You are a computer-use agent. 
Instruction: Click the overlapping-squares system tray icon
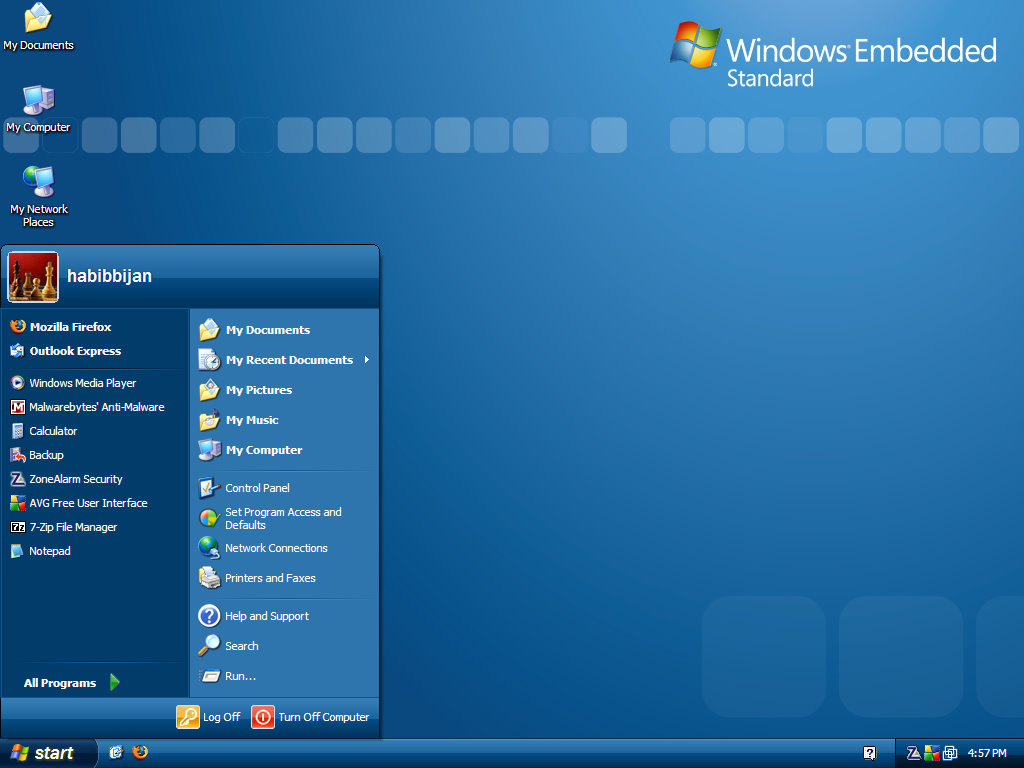[x=950, y=754]
